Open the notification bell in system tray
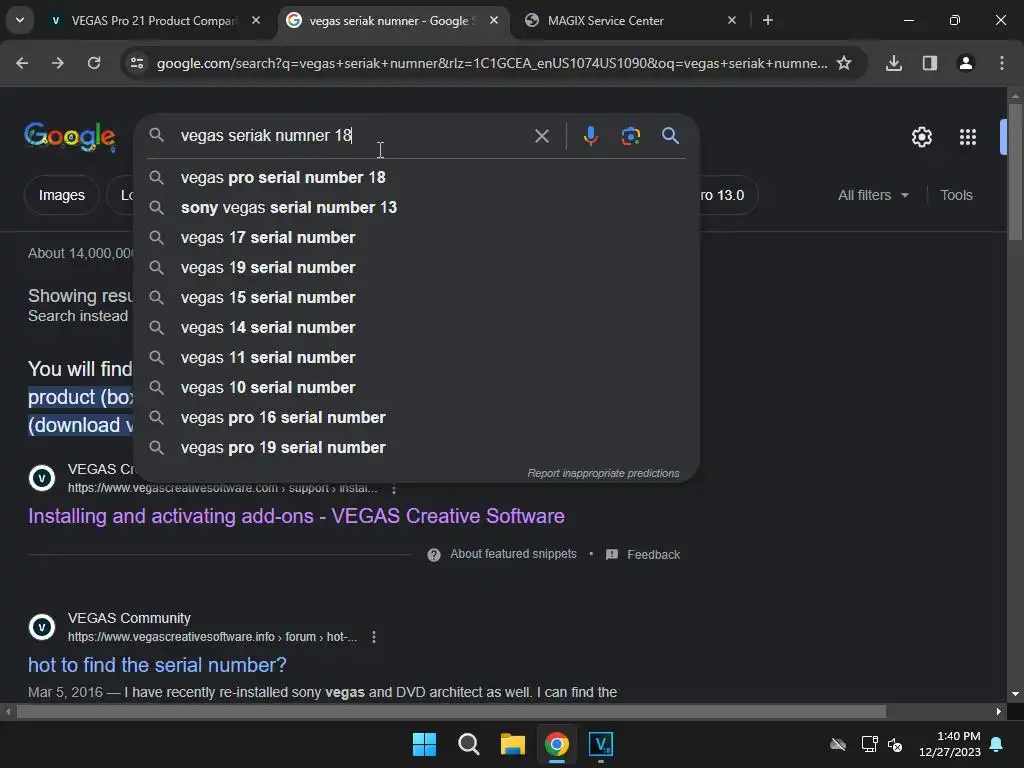This screenshot has width=1024, height=768. tap(997, 744)
